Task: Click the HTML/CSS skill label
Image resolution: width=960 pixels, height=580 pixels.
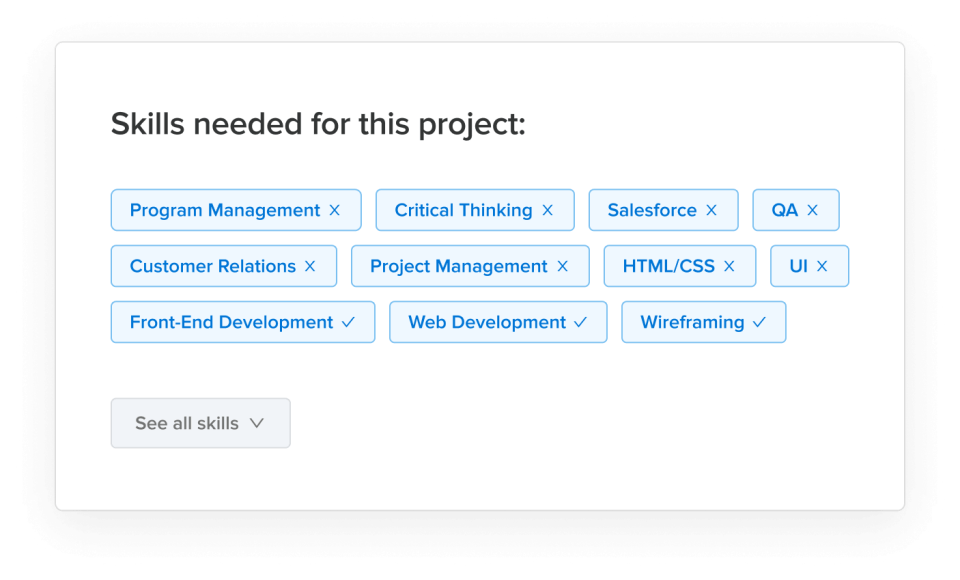Action: click(669, 266)
